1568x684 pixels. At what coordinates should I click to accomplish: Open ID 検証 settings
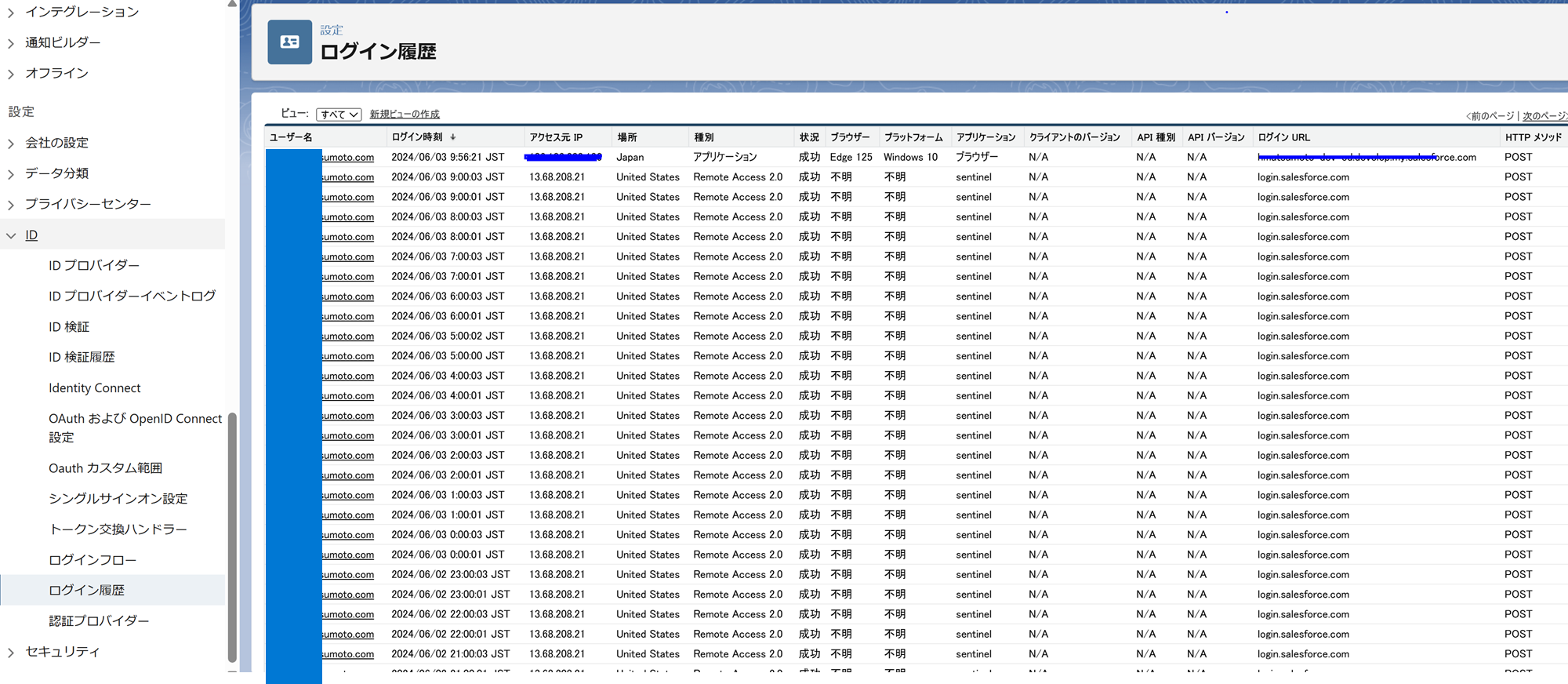[x=69, y=326]
